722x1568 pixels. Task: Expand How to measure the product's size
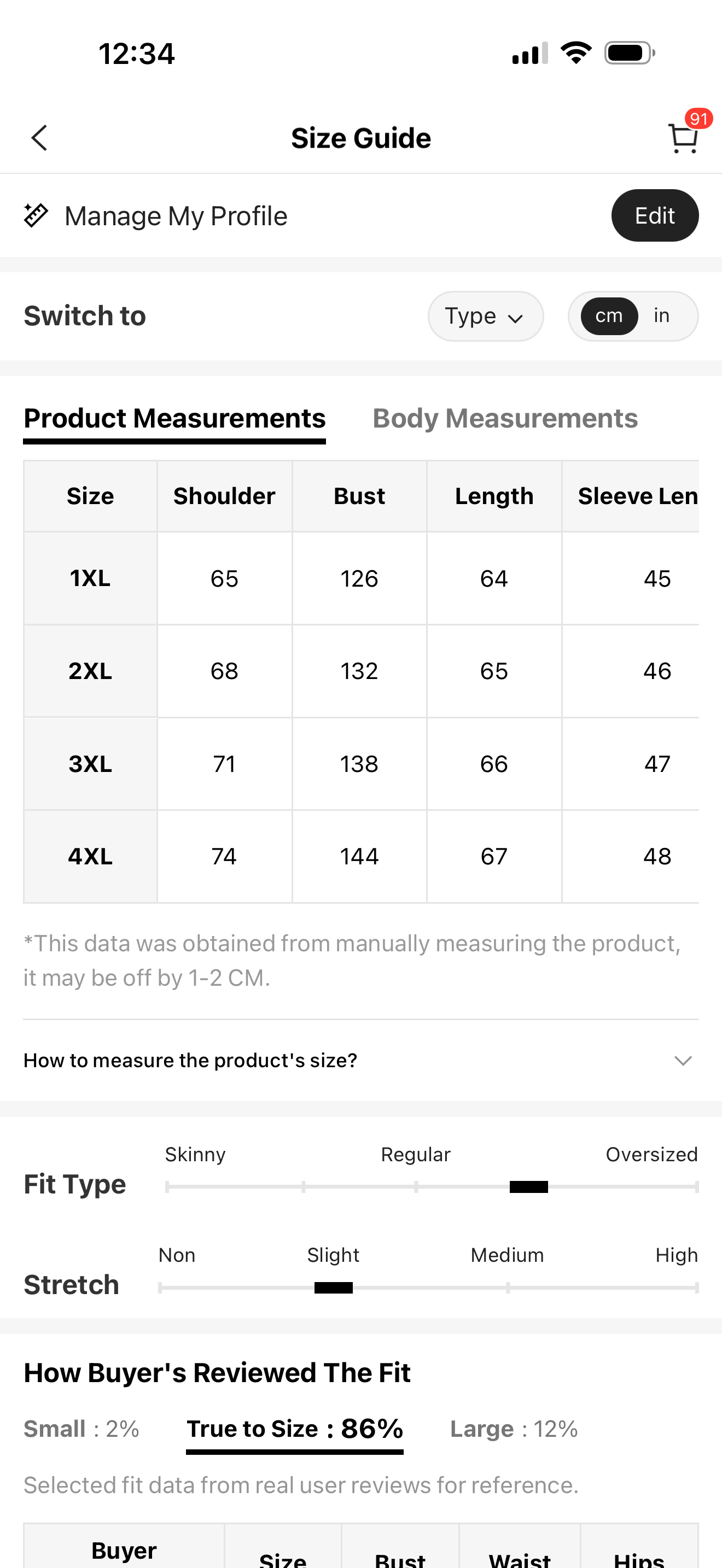coord(190,1060)
